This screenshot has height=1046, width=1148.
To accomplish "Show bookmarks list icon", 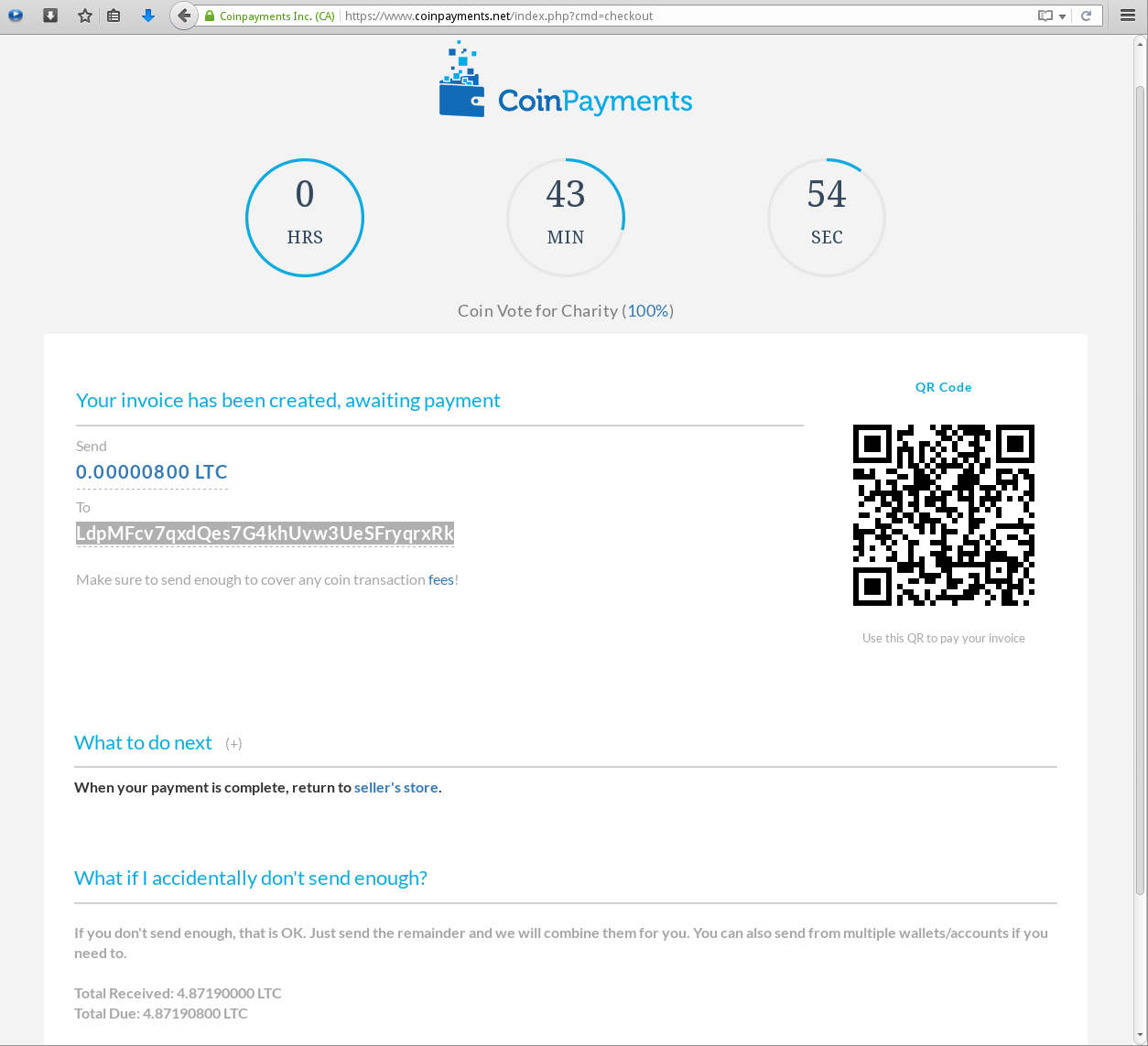I will point(114,16).
